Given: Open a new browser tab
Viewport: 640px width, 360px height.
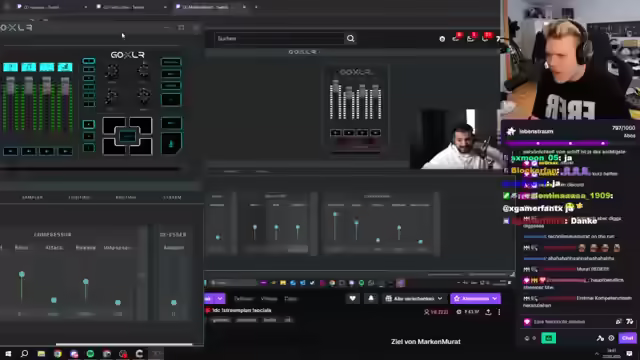Looking at the screenshot, I should [256, 7].
